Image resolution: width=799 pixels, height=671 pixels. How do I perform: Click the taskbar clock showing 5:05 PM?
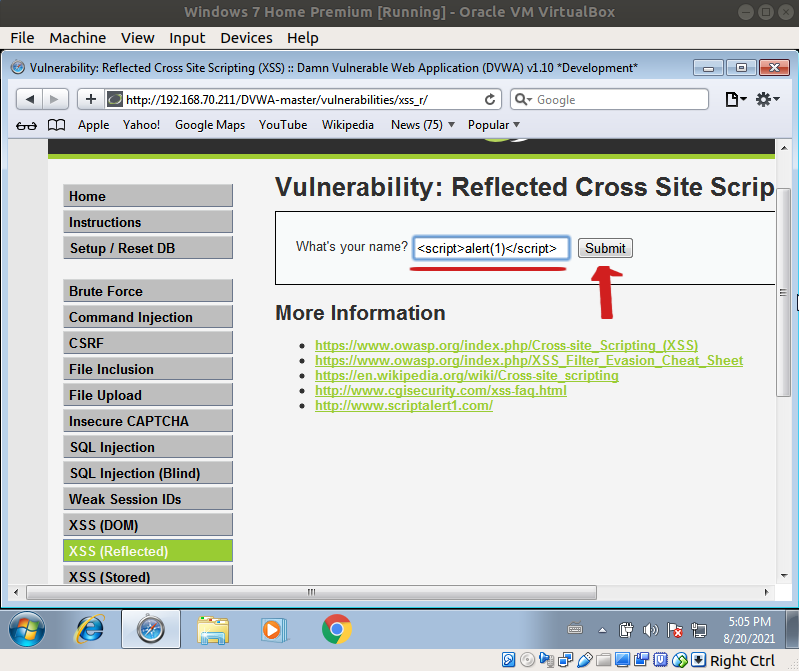(x=749, y=630)
